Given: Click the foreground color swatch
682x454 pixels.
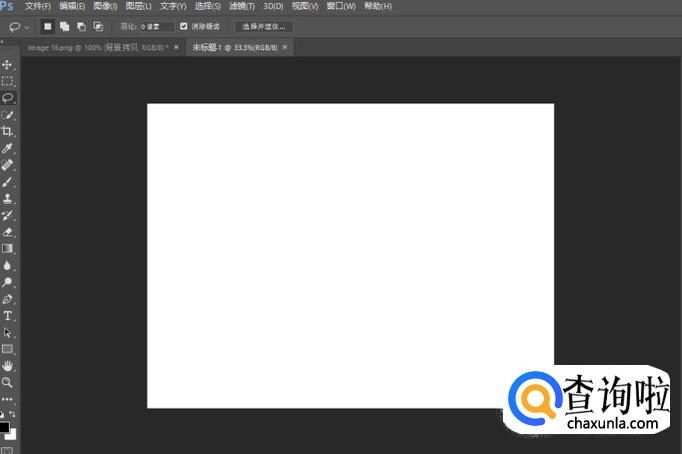Looking at the screenshot, I should (x=4, y=427).
